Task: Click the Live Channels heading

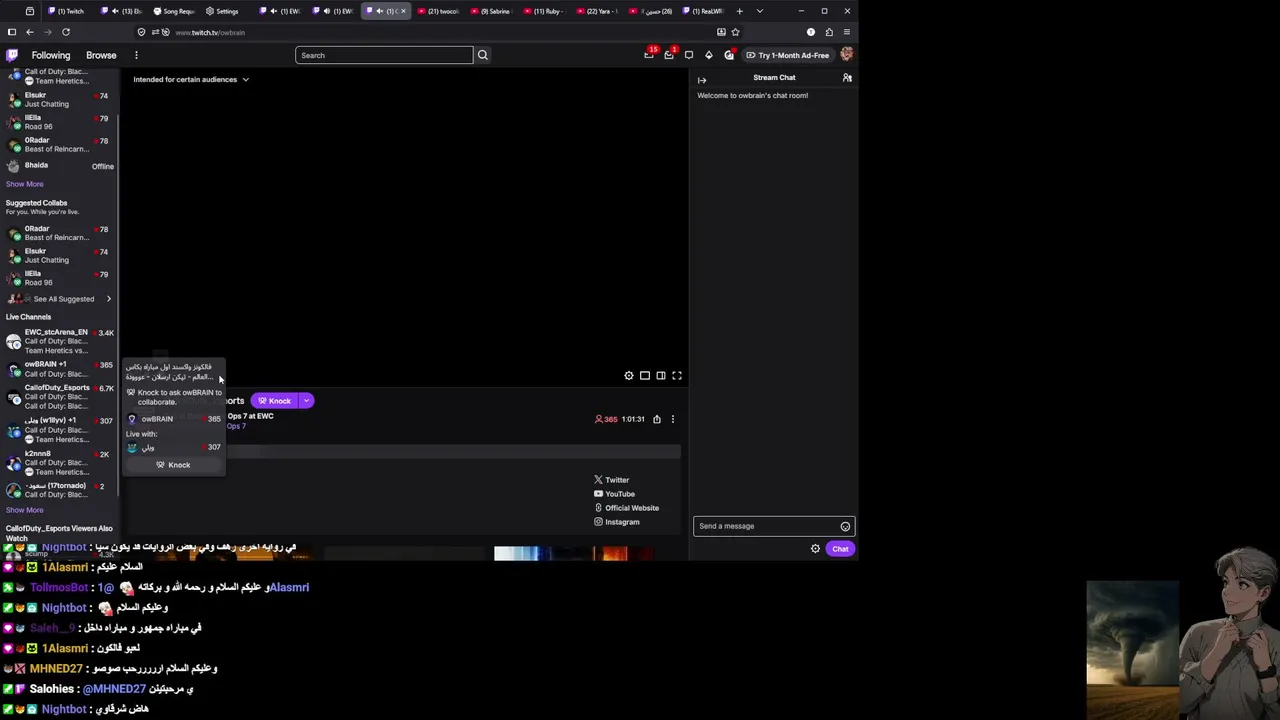Action: point(28,317)
